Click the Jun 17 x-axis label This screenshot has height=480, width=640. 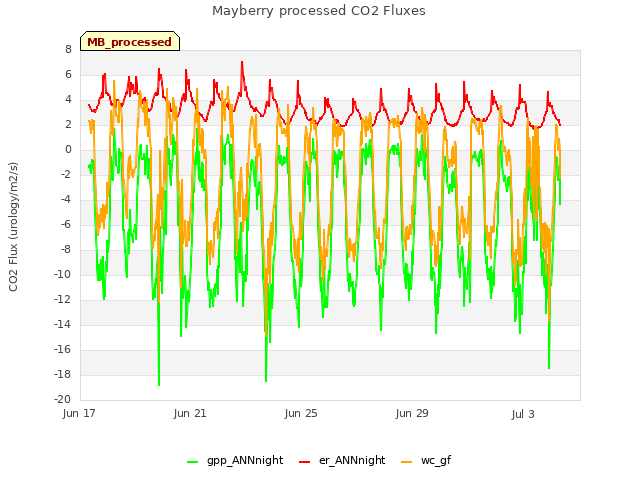click(x=79, y=413)
